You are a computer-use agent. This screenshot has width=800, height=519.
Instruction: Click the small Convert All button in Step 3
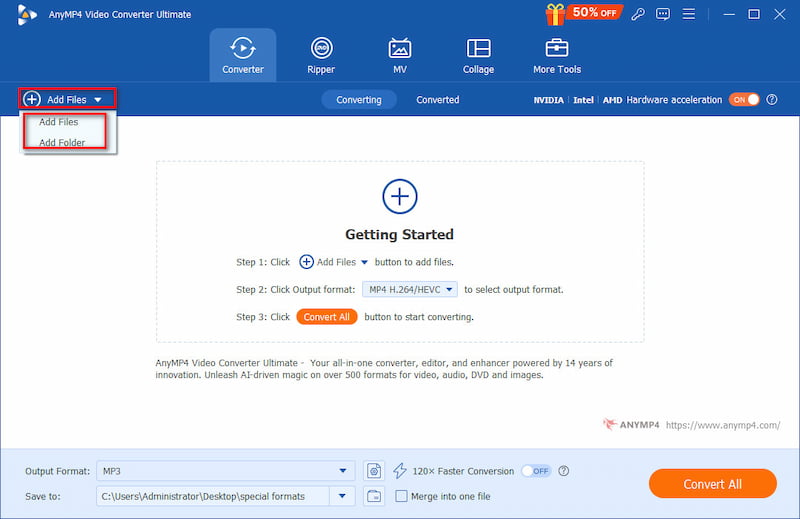327,317
